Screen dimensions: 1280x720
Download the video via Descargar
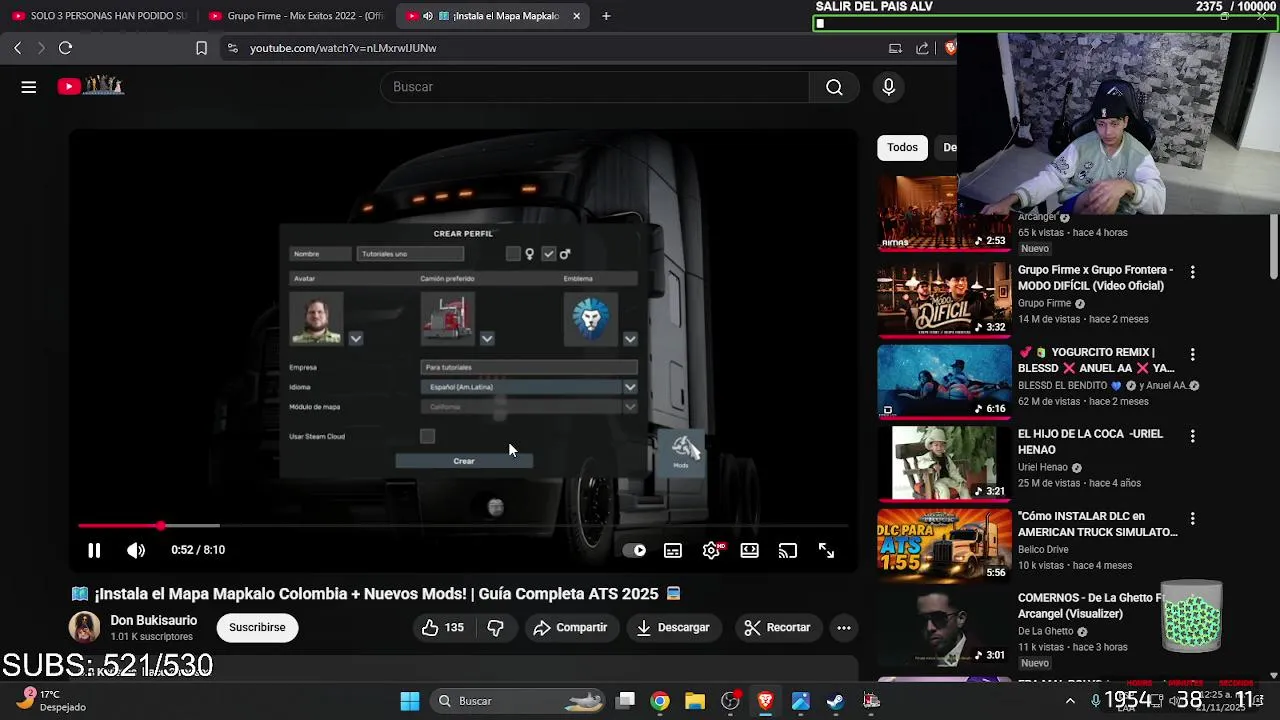tap(673, 627)
